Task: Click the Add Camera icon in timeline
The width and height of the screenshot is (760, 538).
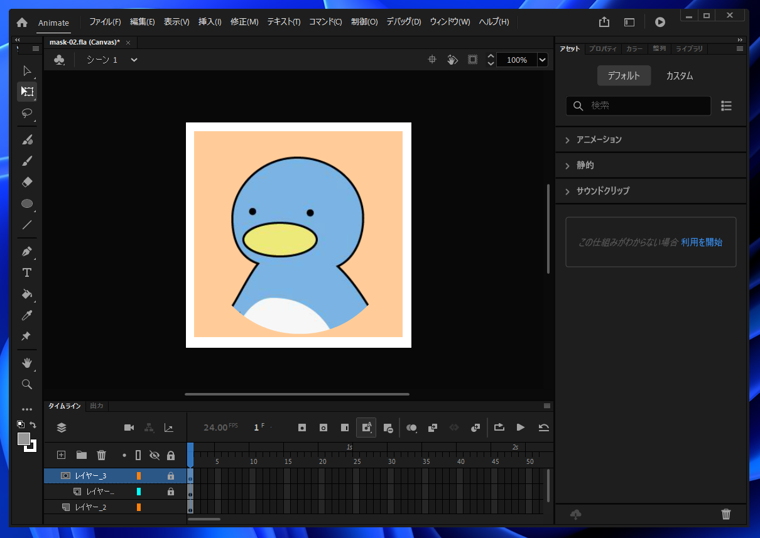Action: (129, 427)
